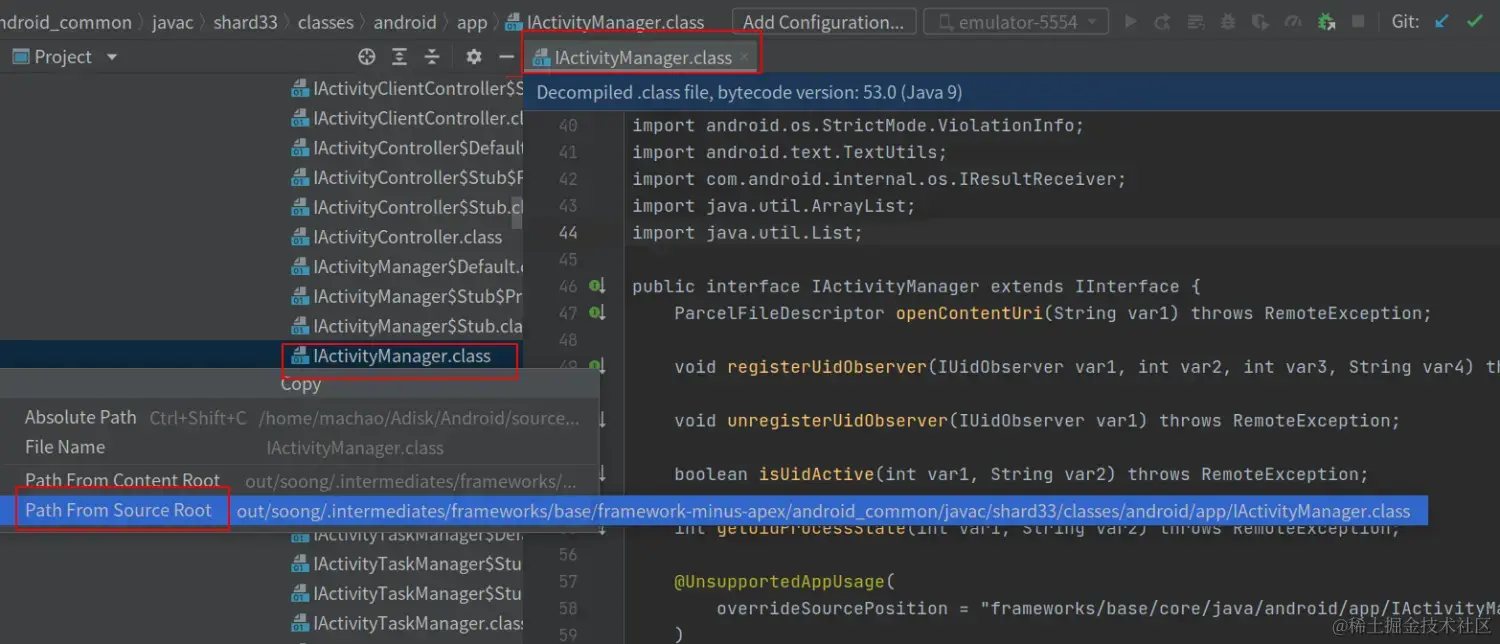1500x644 pixels.
Task: Select IActivityController$Default class file
Action: click(406, 148)
